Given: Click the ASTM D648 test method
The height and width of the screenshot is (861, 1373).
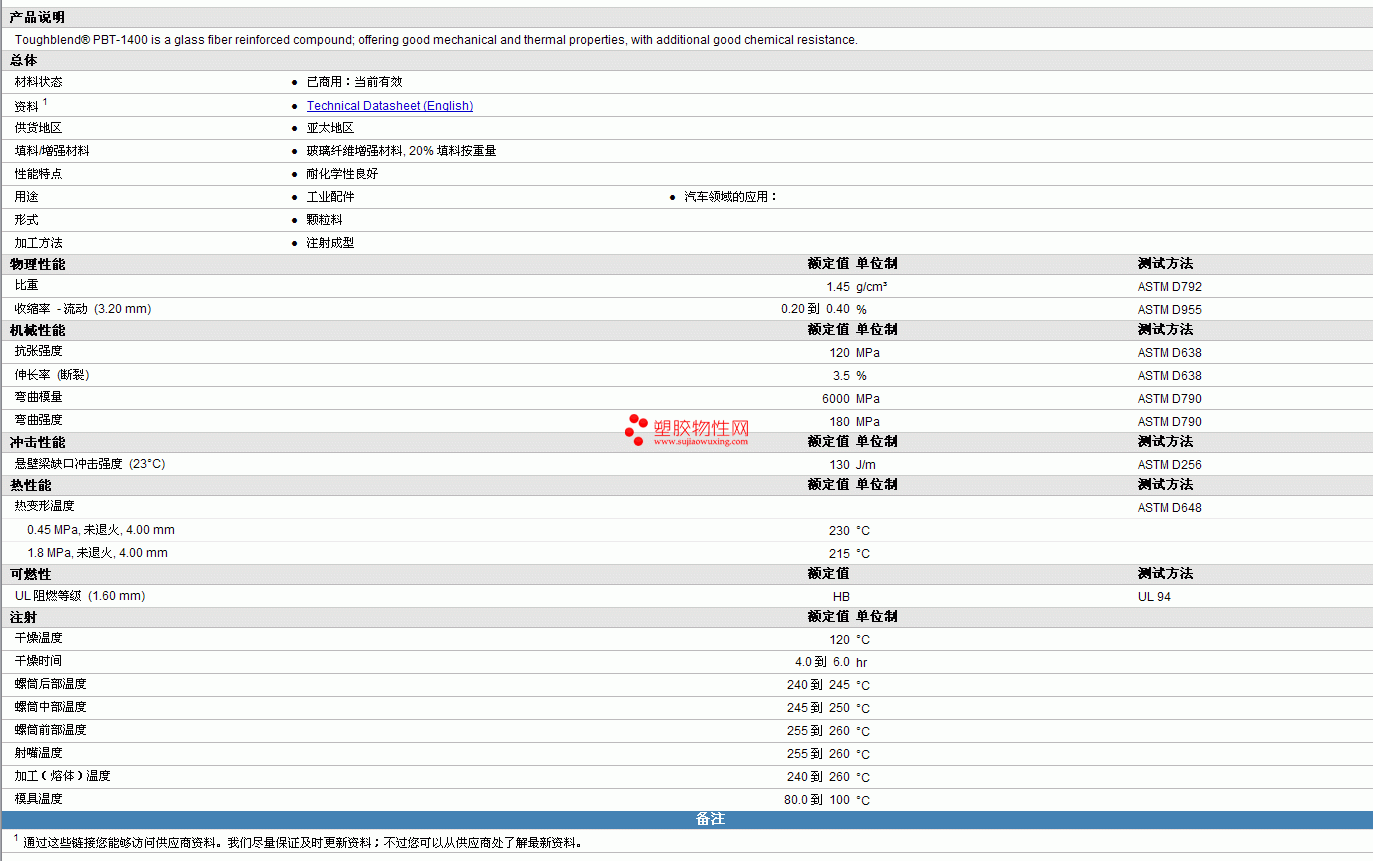Looking at the screenshot, I should (x=1170, y=508).
